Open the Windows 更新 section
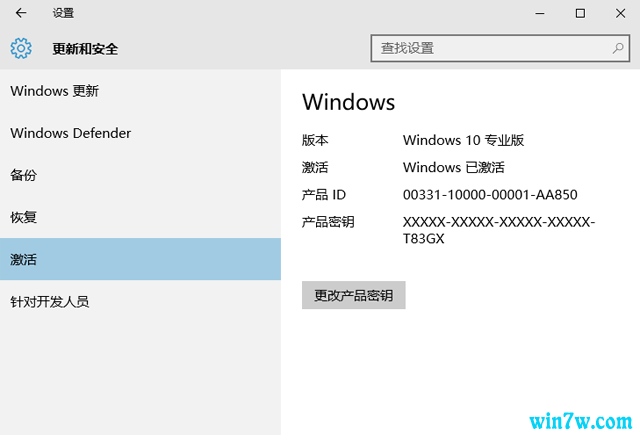The image size is (640, 435). (x=55, y=91)
